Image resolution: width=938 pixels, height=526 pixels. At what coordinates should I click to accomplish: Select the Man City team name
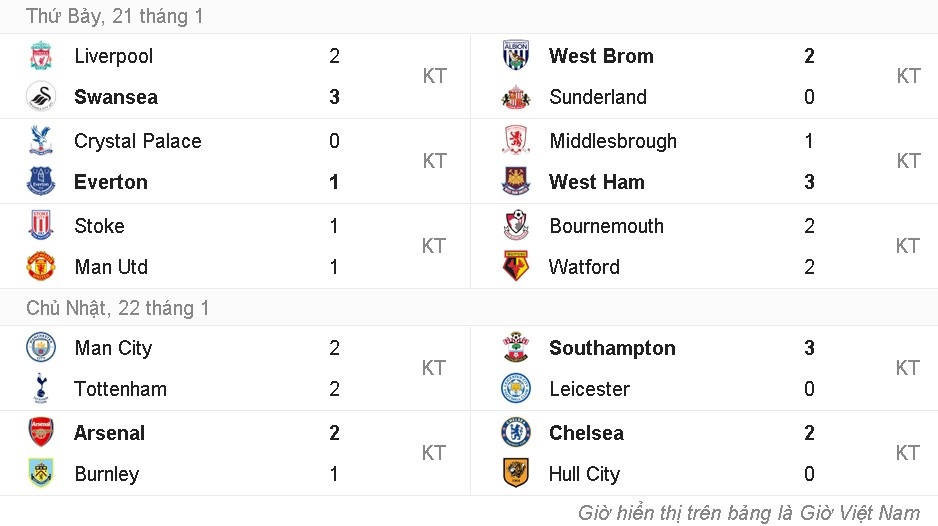tap(113, 348)
